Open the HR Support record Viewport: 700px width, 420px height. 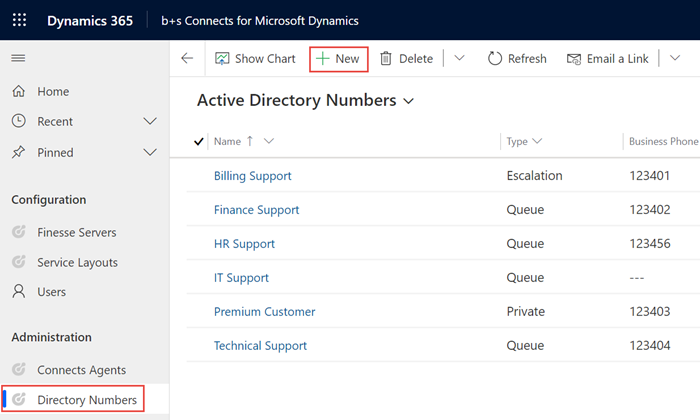point(244,244)
